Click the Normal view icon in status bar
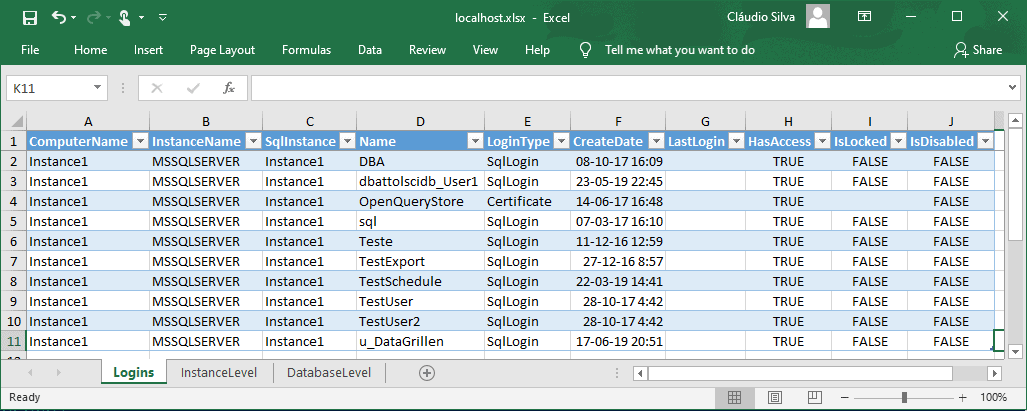The width and height of the screenshot is (1027, 411). coord(734,397)
